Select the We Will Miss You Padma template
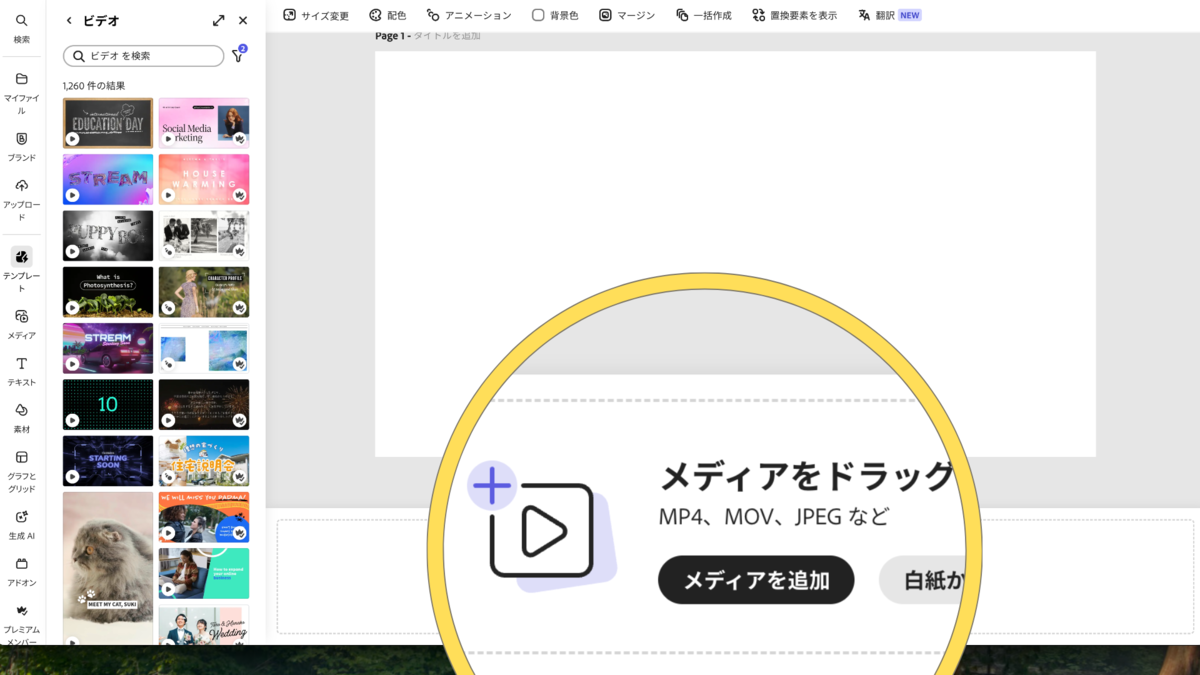 tap(204, 517)
